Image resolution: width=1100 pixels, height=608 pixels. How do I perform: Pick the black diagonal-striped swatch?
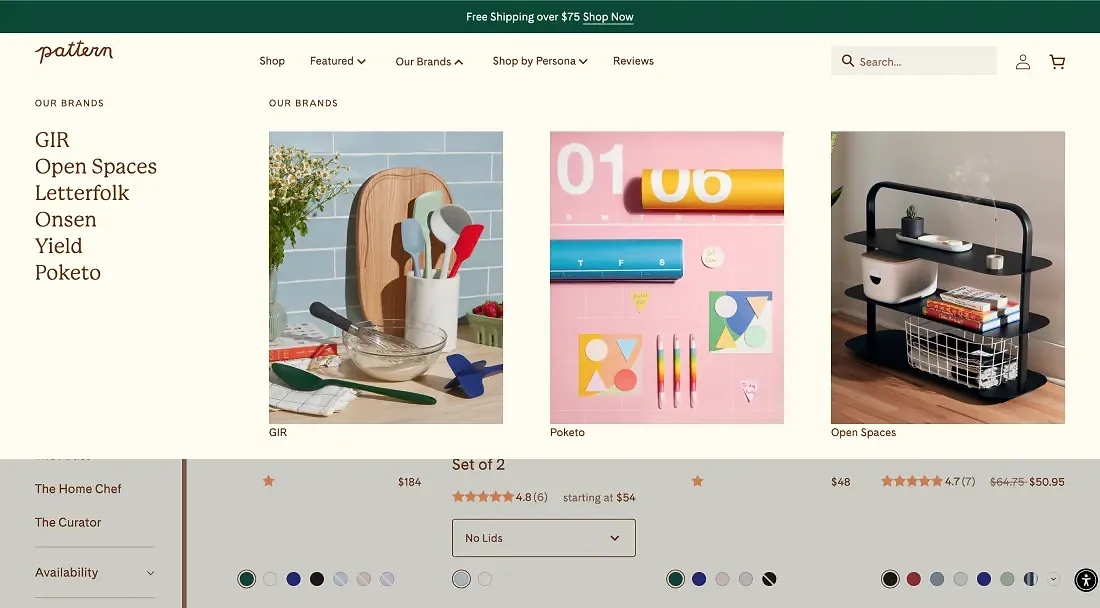tap(769, 579)
